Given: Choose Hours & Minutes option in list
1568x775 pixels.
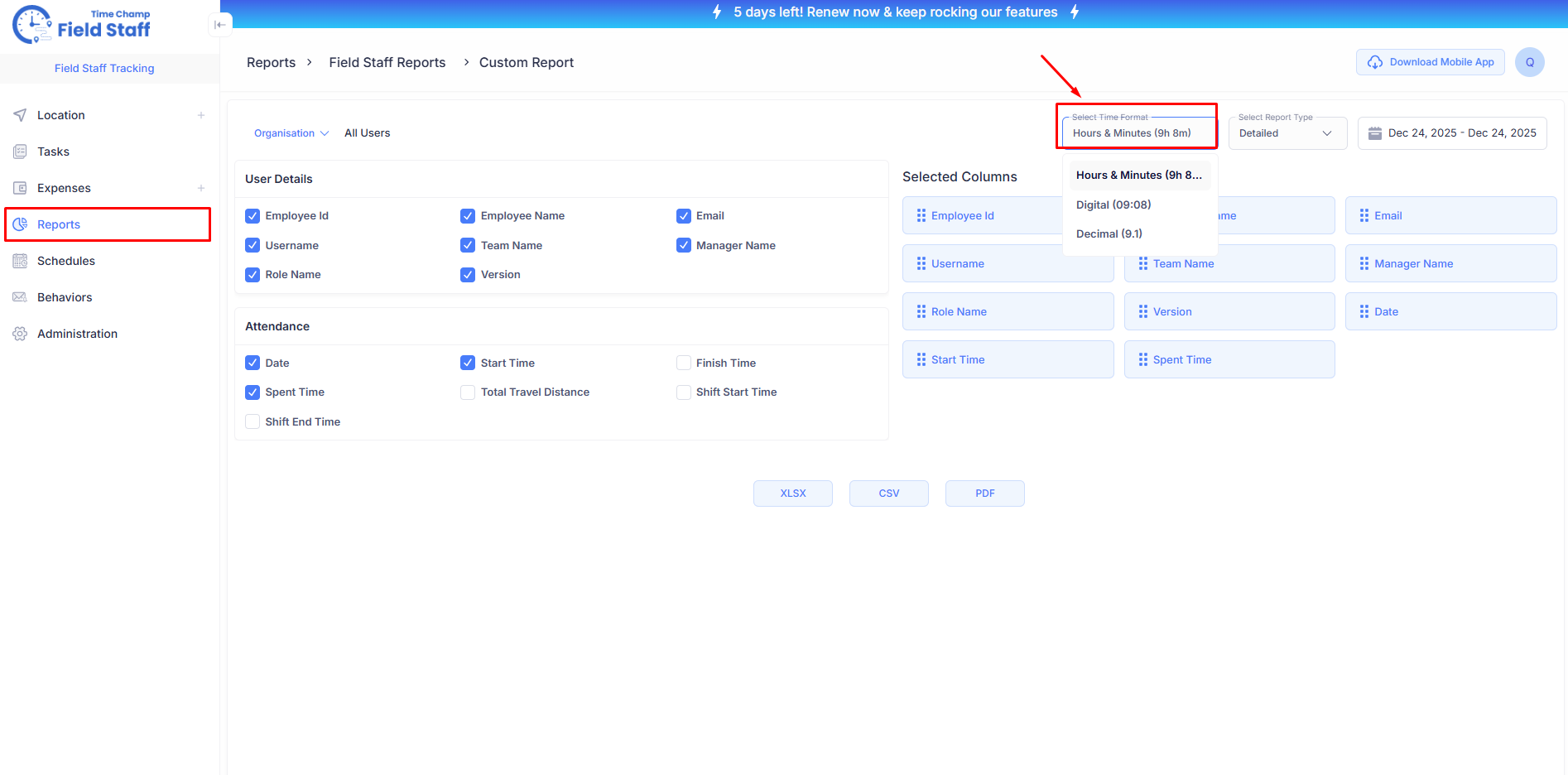Looking at the screenshot, I should 1140,175.
